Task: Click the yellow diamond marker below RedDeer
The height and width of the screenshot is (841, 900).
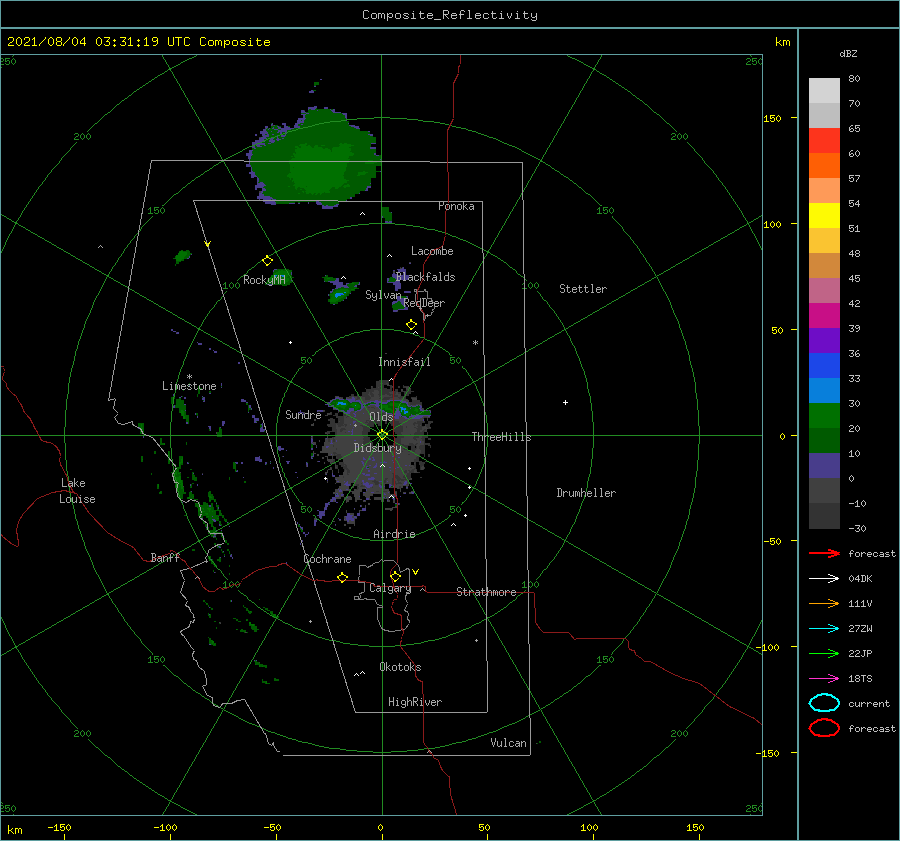Action: pos(411,325)
